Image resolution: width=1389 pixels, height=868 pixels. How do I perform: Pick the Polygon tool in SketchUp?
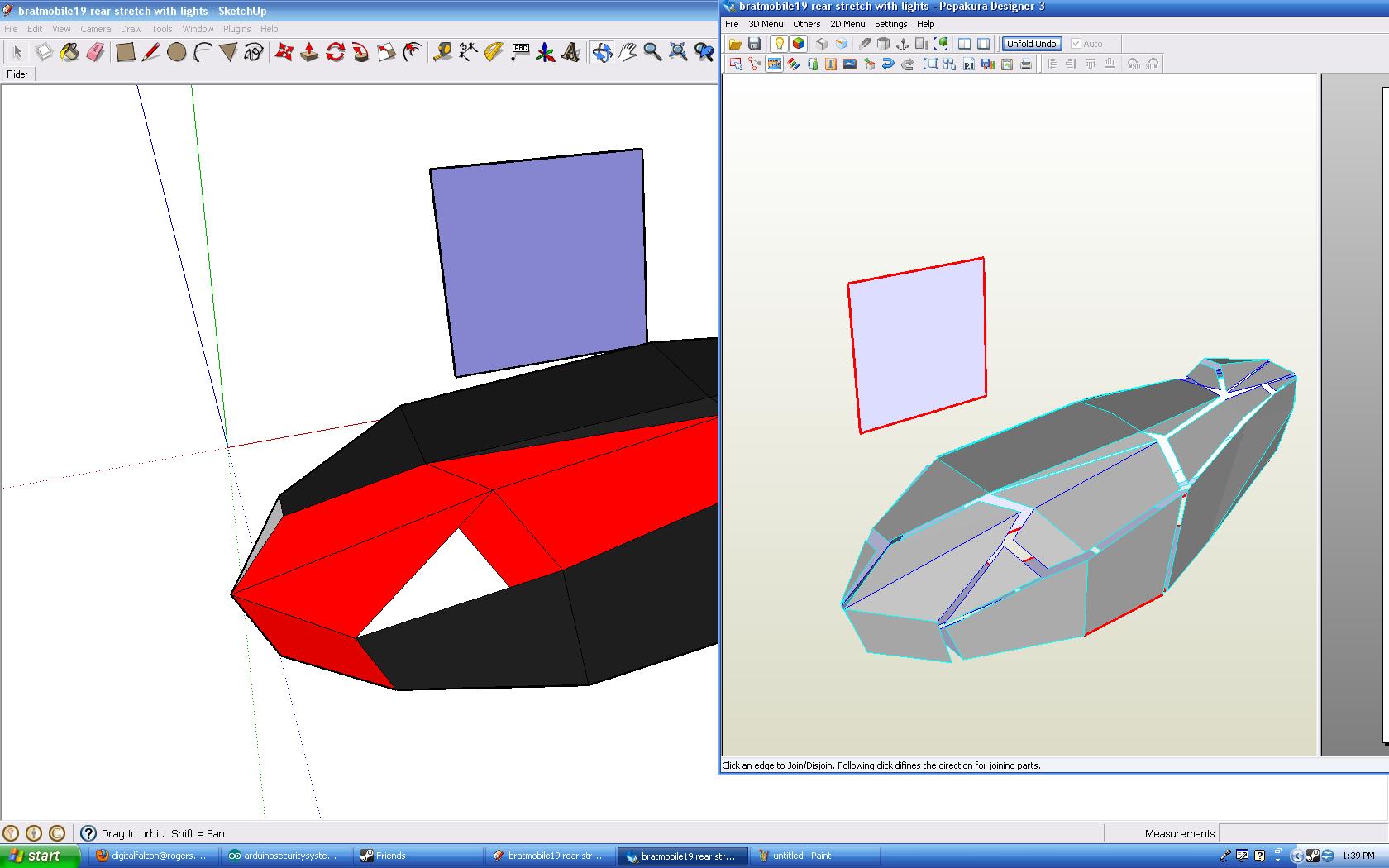pyautogui.click(x=228, y=53)
